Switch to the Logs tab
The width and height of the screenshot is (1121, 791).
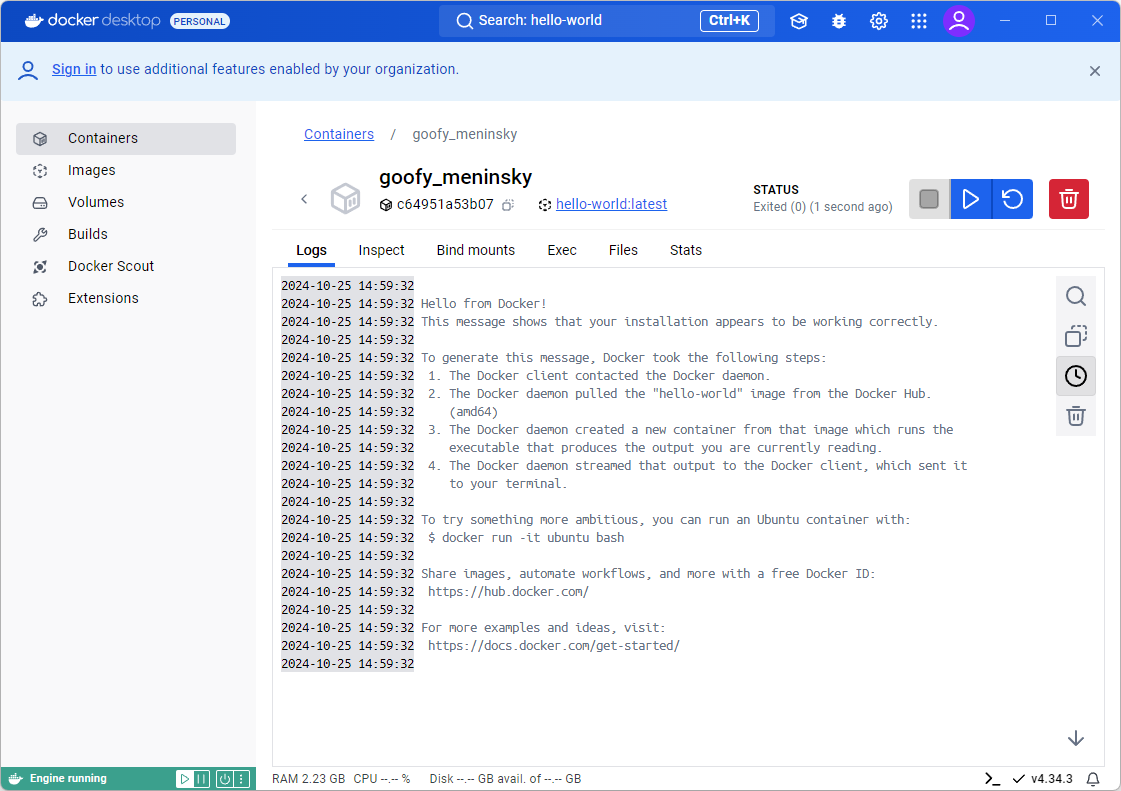pos(311,250)
